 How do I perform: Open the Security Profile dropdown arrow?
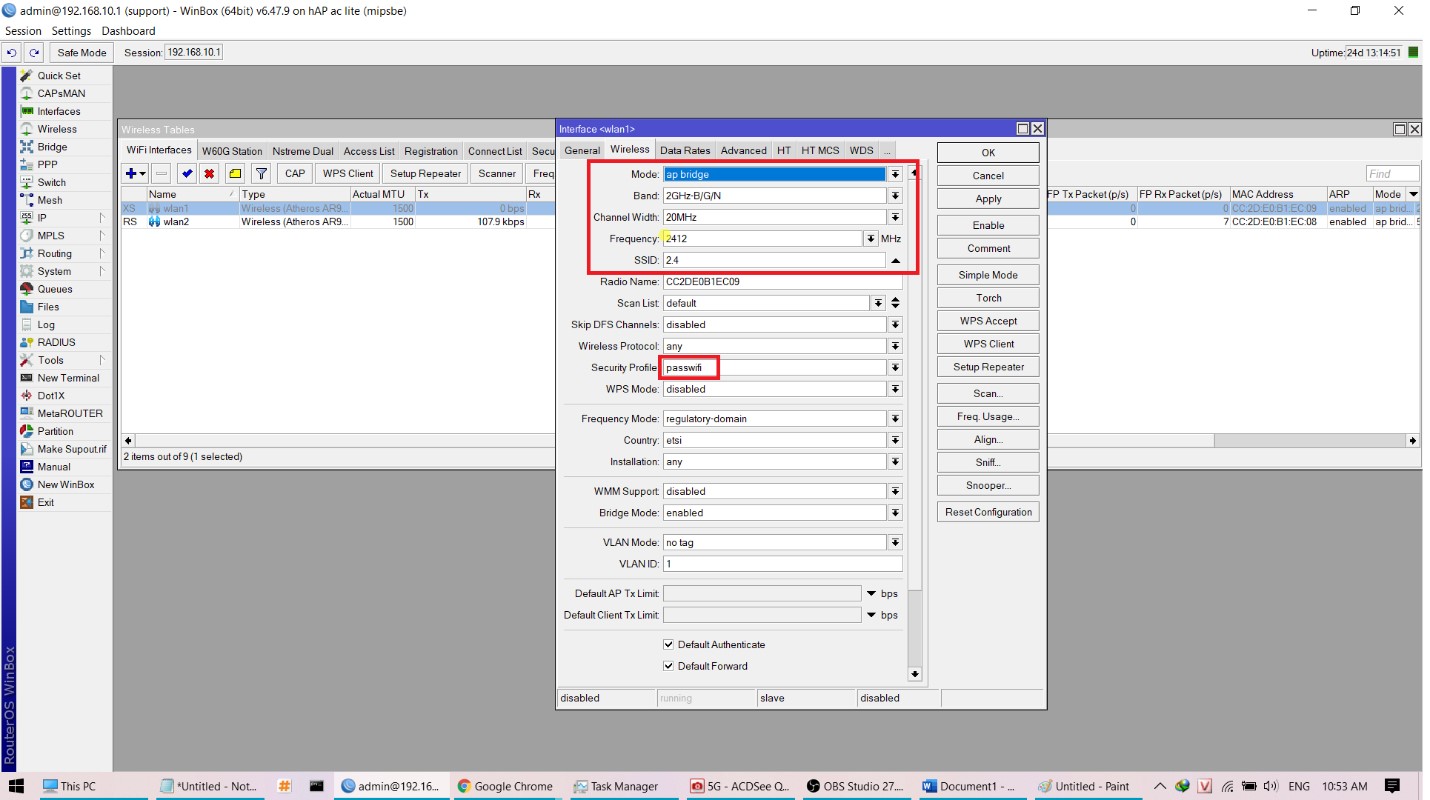(895, 368)
